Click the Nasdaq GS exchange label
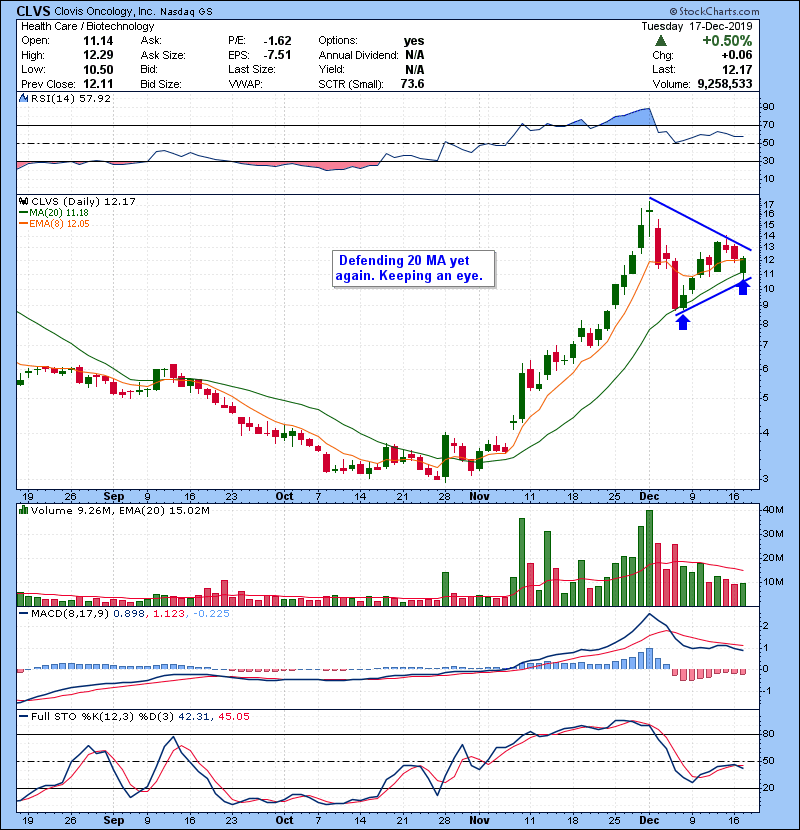Screen dimensions: 800x830 point(186,12)
